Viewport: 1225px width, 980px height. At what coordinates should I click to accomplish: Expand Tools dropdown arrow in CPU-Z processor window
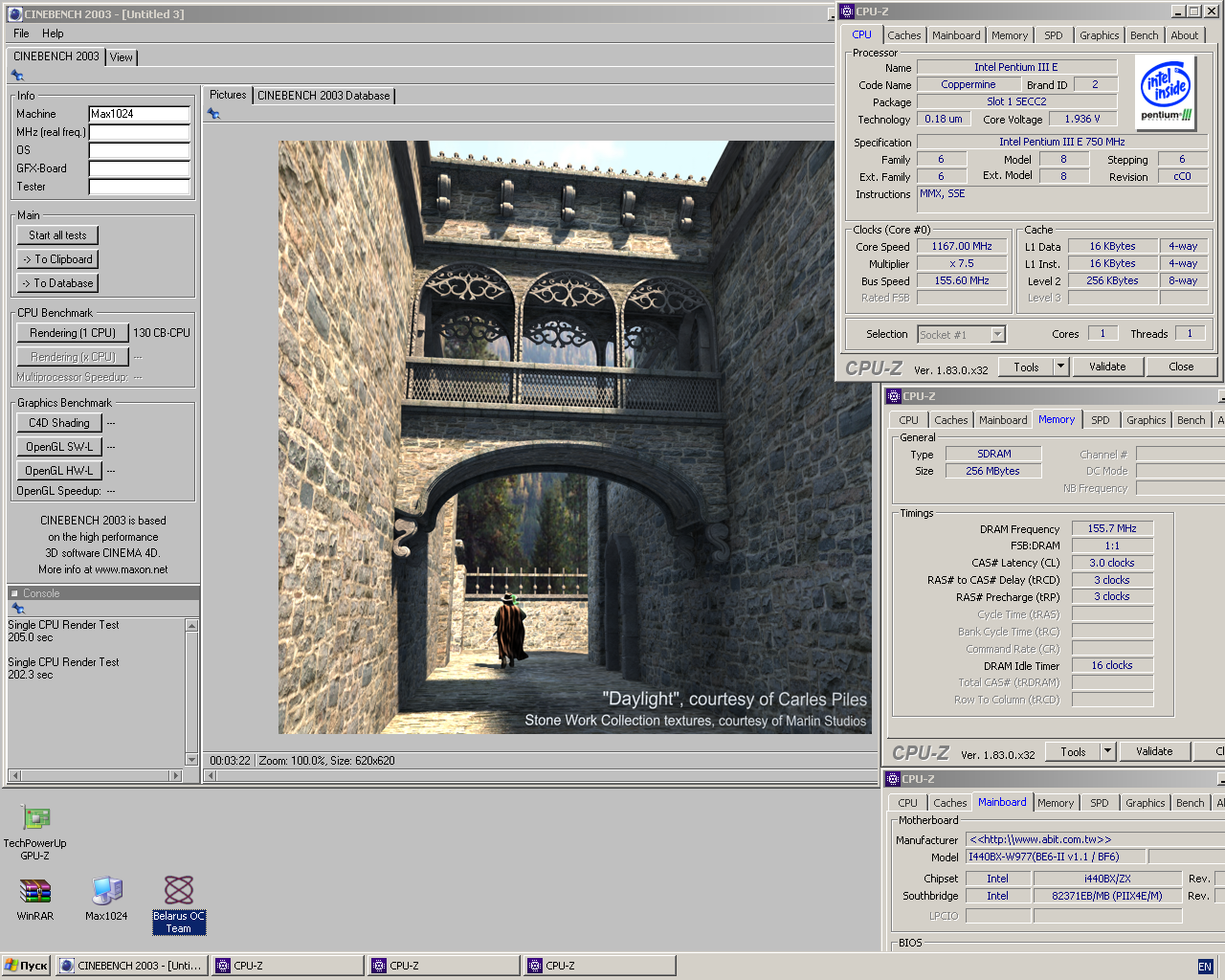click(x=1060, y=367)
